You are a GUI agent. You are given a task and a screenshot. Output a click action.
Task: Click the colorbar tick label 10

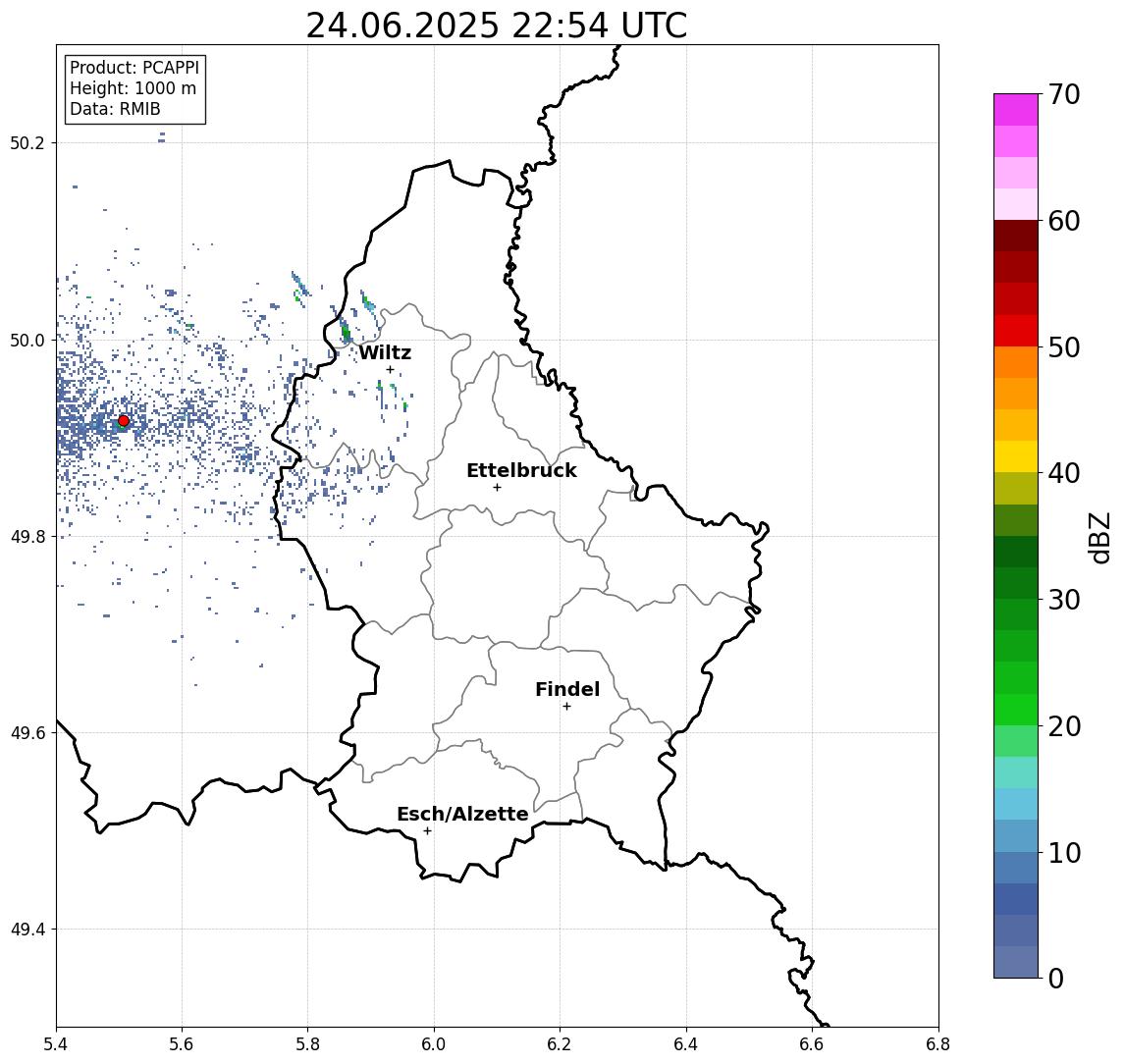coord(1064,853)
